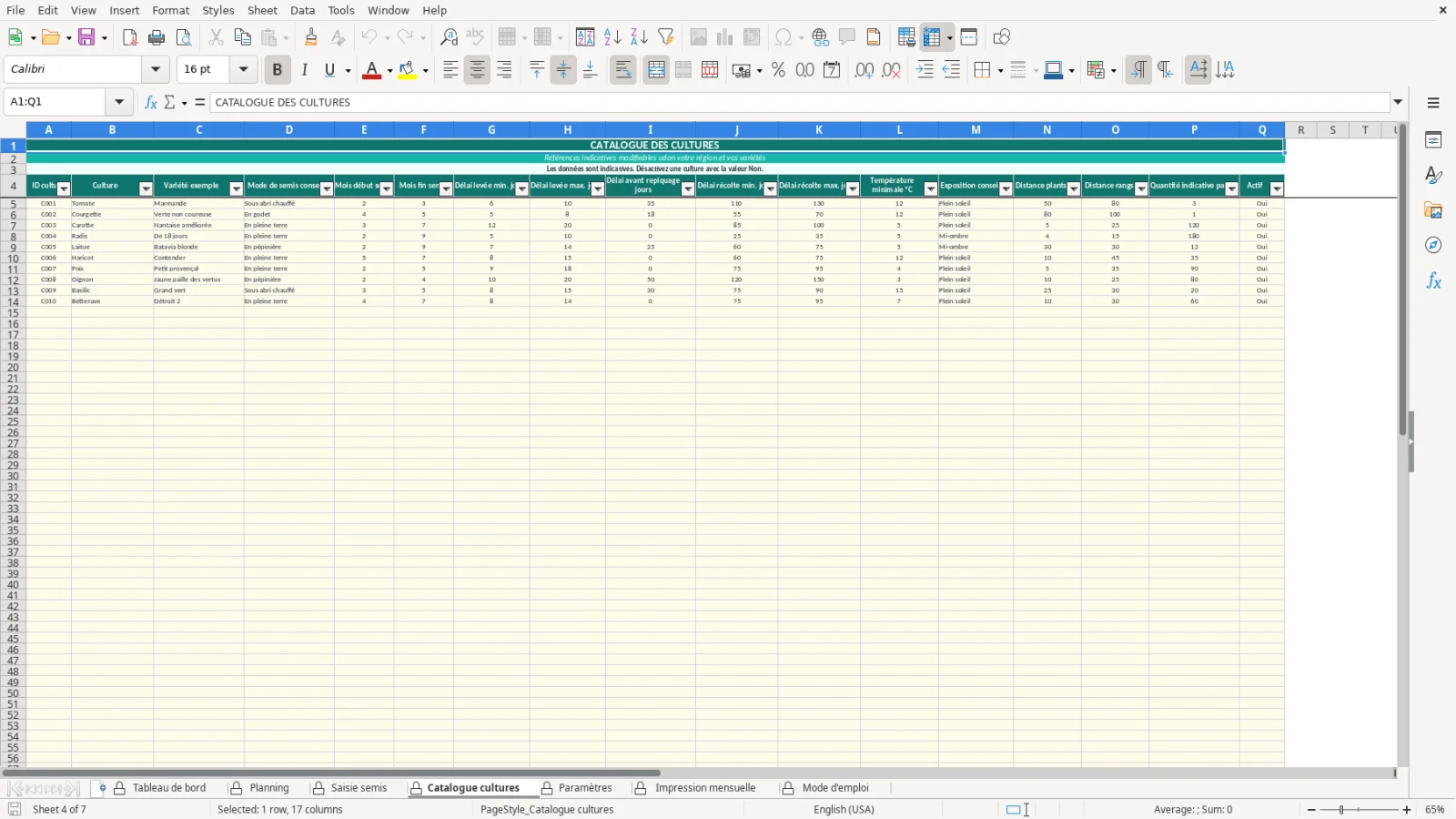
Task: Click the Insert Comment icon
Action: click(847, 37)
